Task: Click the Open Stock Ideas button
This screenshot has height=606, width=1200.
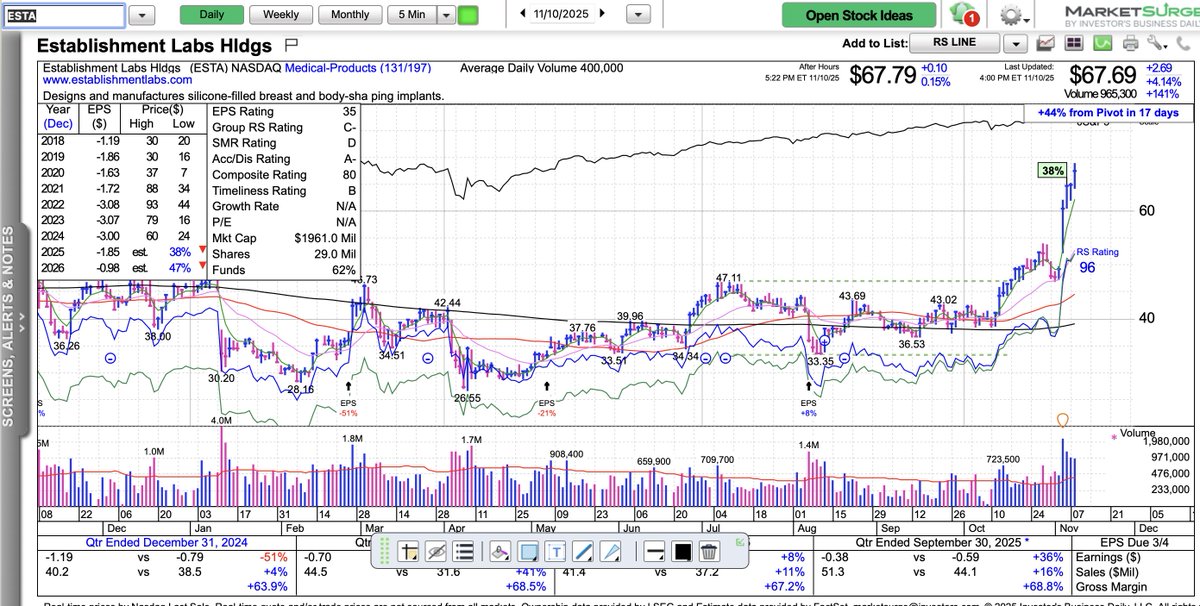Action: point(860,15)
